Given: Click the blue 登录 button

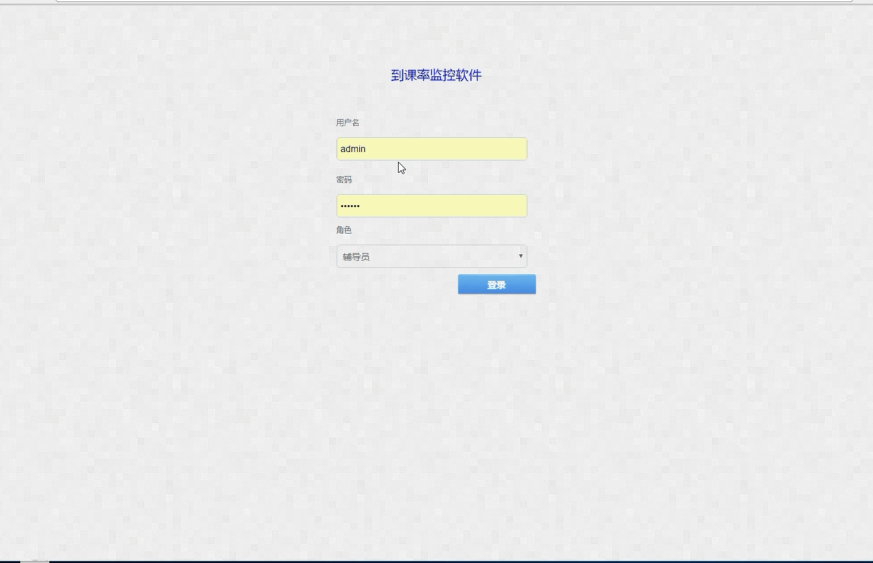Looking at the screenshot, I should click(x=497, y=285).
